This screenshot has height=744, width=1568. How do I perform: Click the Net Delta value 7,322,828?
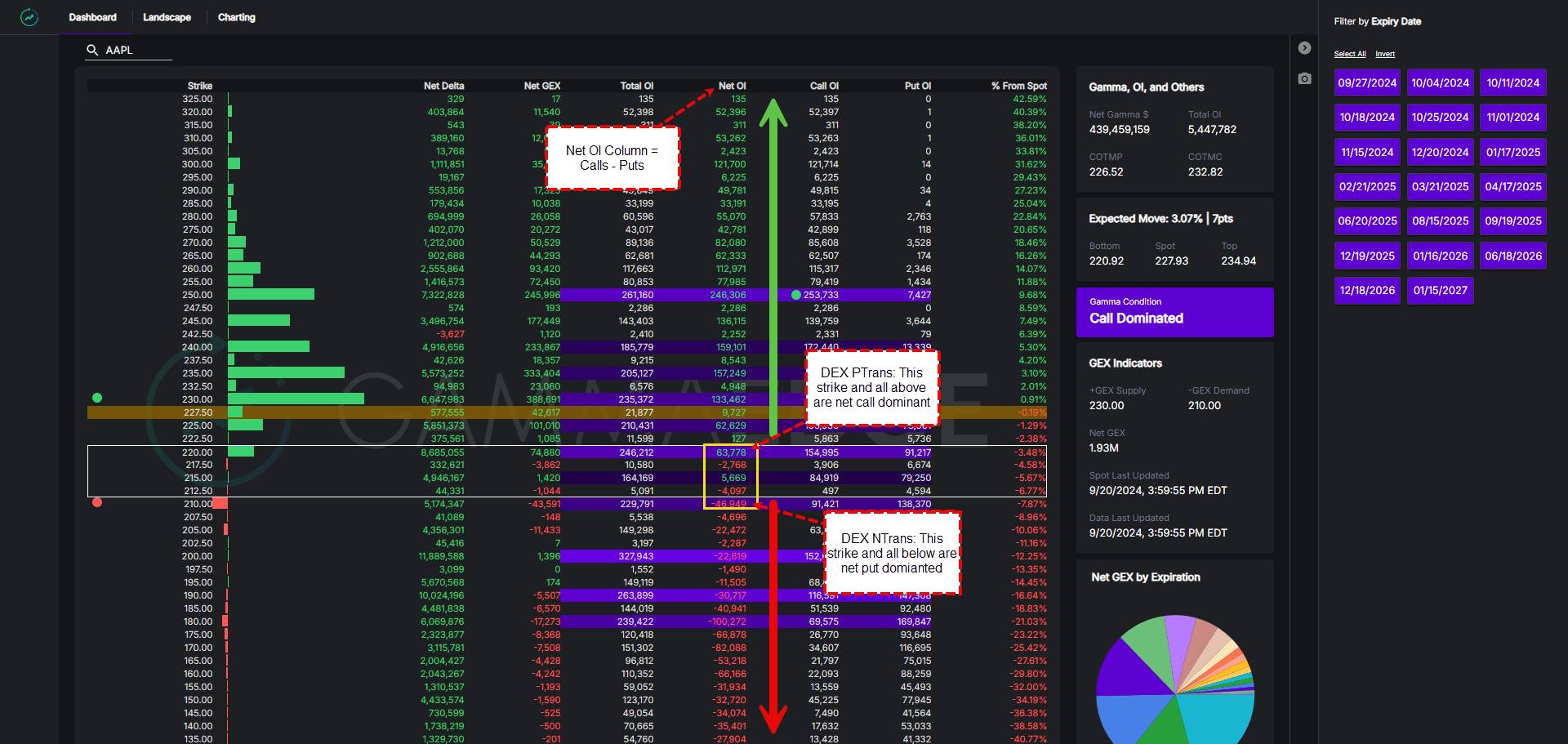click(443, 295)
